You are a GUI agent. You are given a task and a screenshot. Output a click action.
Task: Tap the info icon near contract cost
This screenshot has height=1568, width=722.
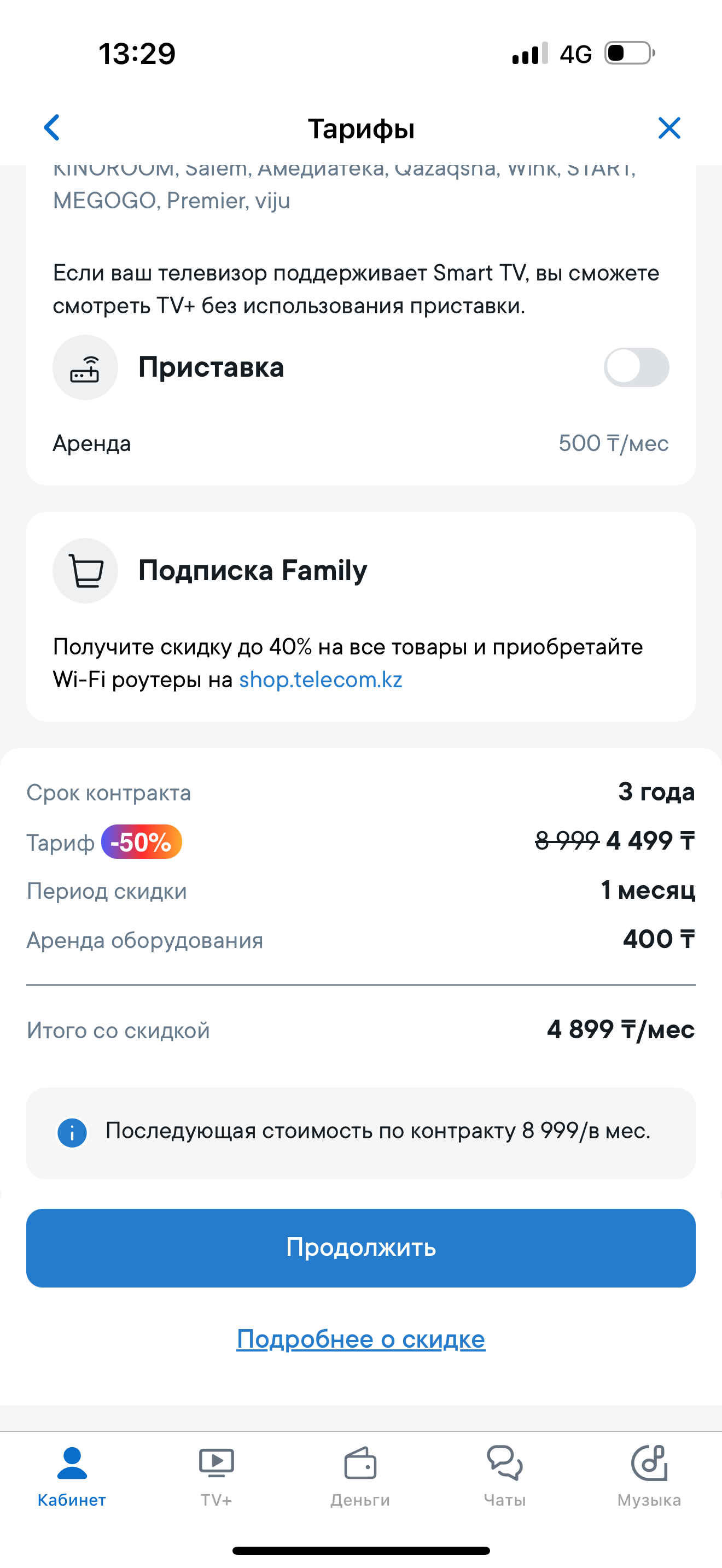click(72, 1133)
